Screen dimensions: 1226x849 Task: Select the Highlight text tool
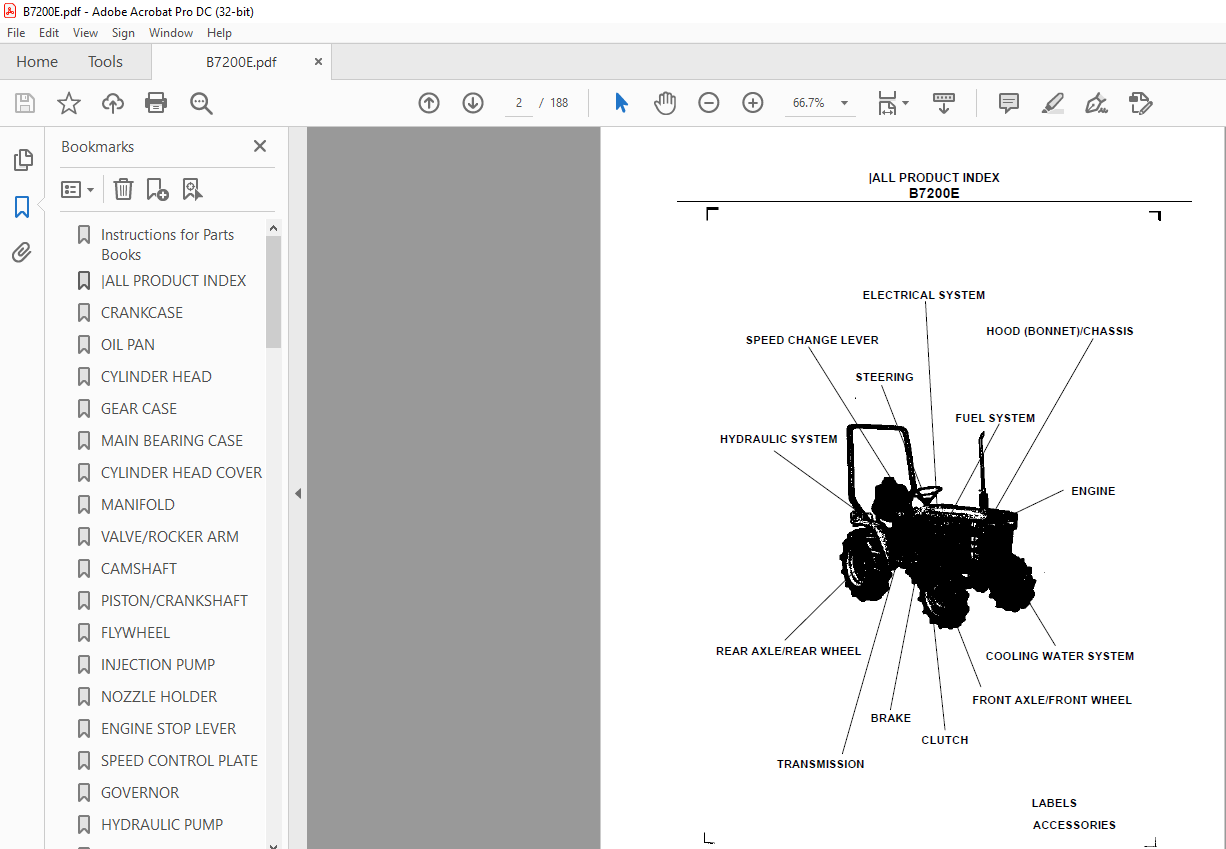click(x=1052, y=103)
